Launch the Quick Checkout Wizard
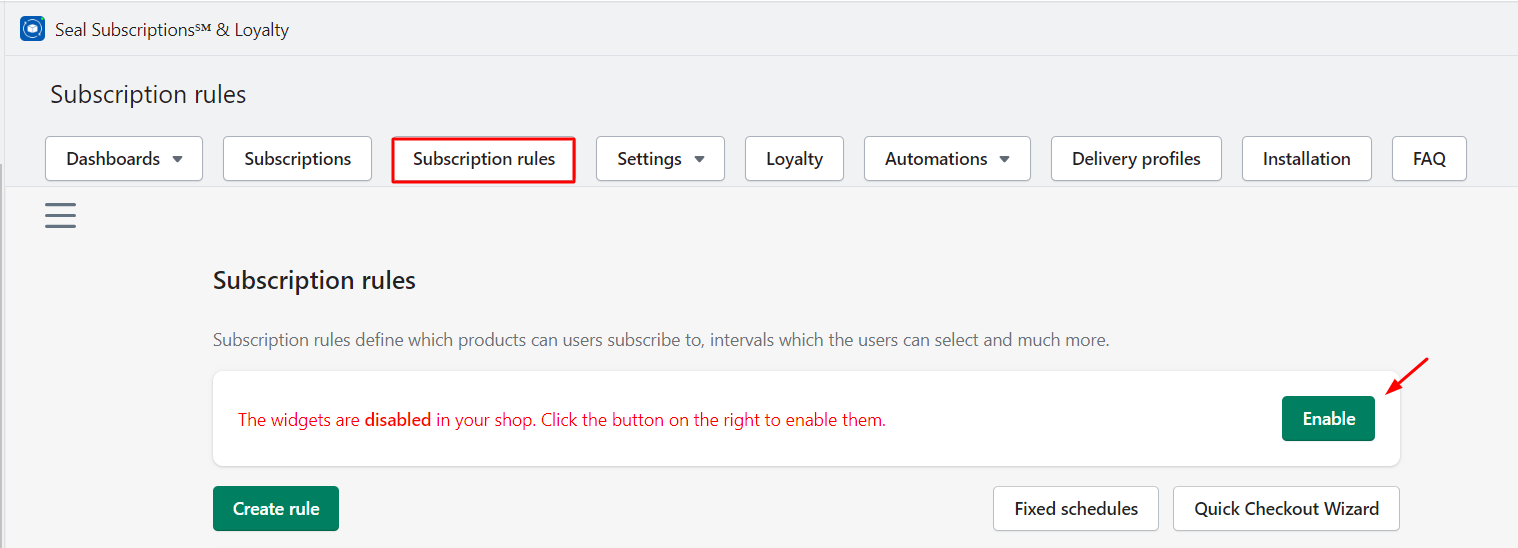The height and width of the screenshot is (548, 1518). [x=1286, y=509]
